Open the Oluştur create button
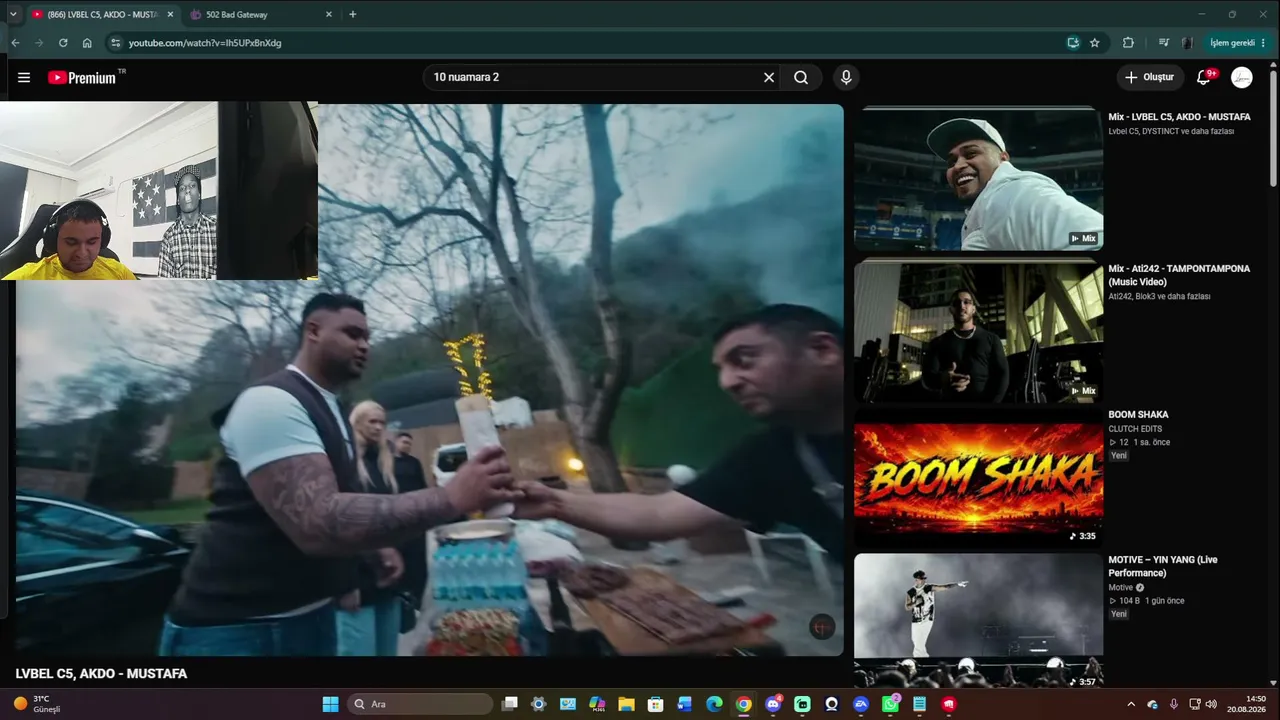 click(1150, 77)
